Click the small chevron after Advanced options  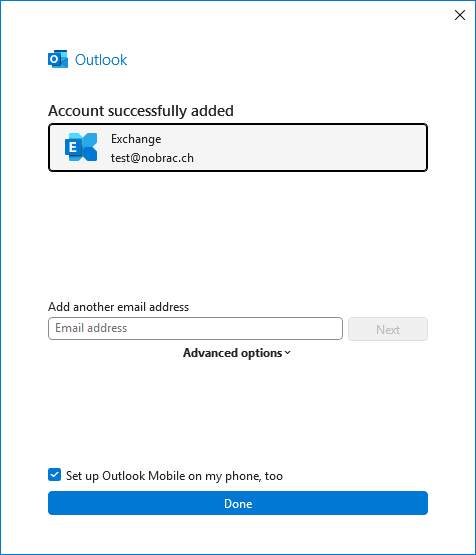click(x=287, y=353)
